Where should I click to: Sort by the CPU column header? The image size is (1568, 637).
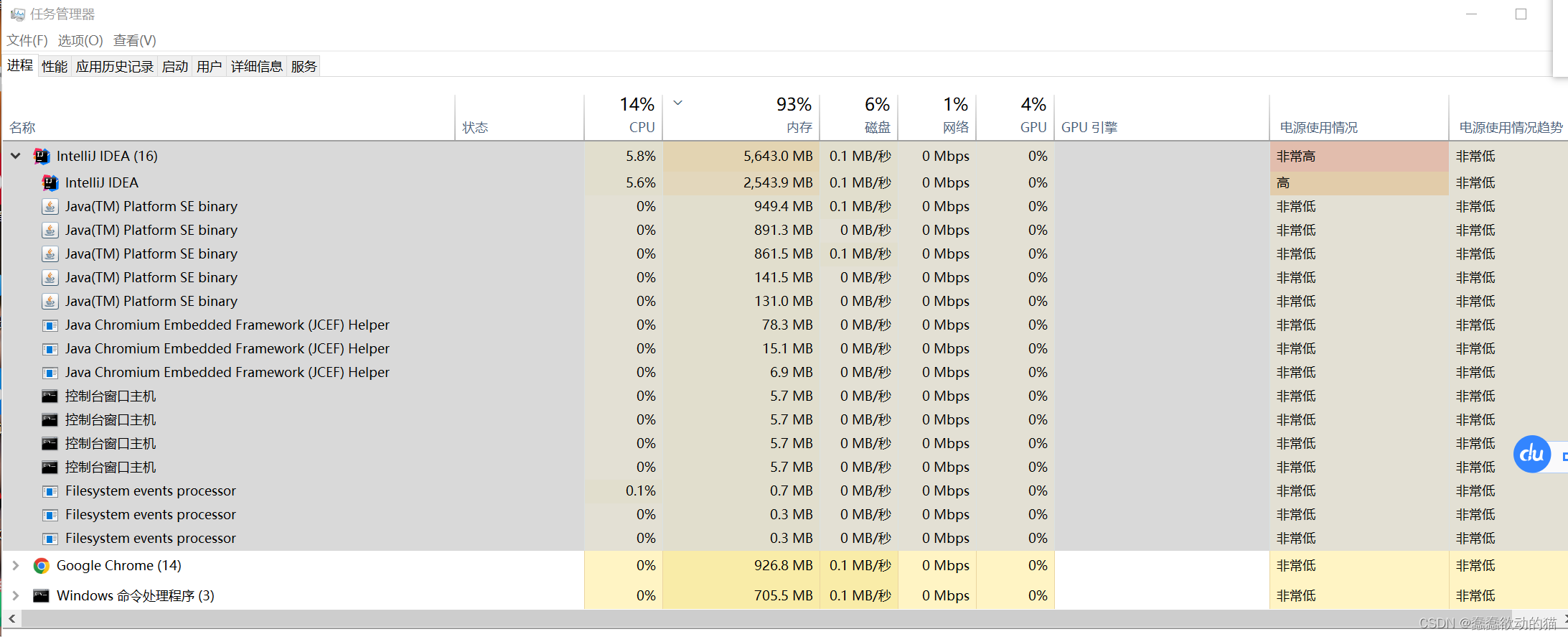pos(624,118)
